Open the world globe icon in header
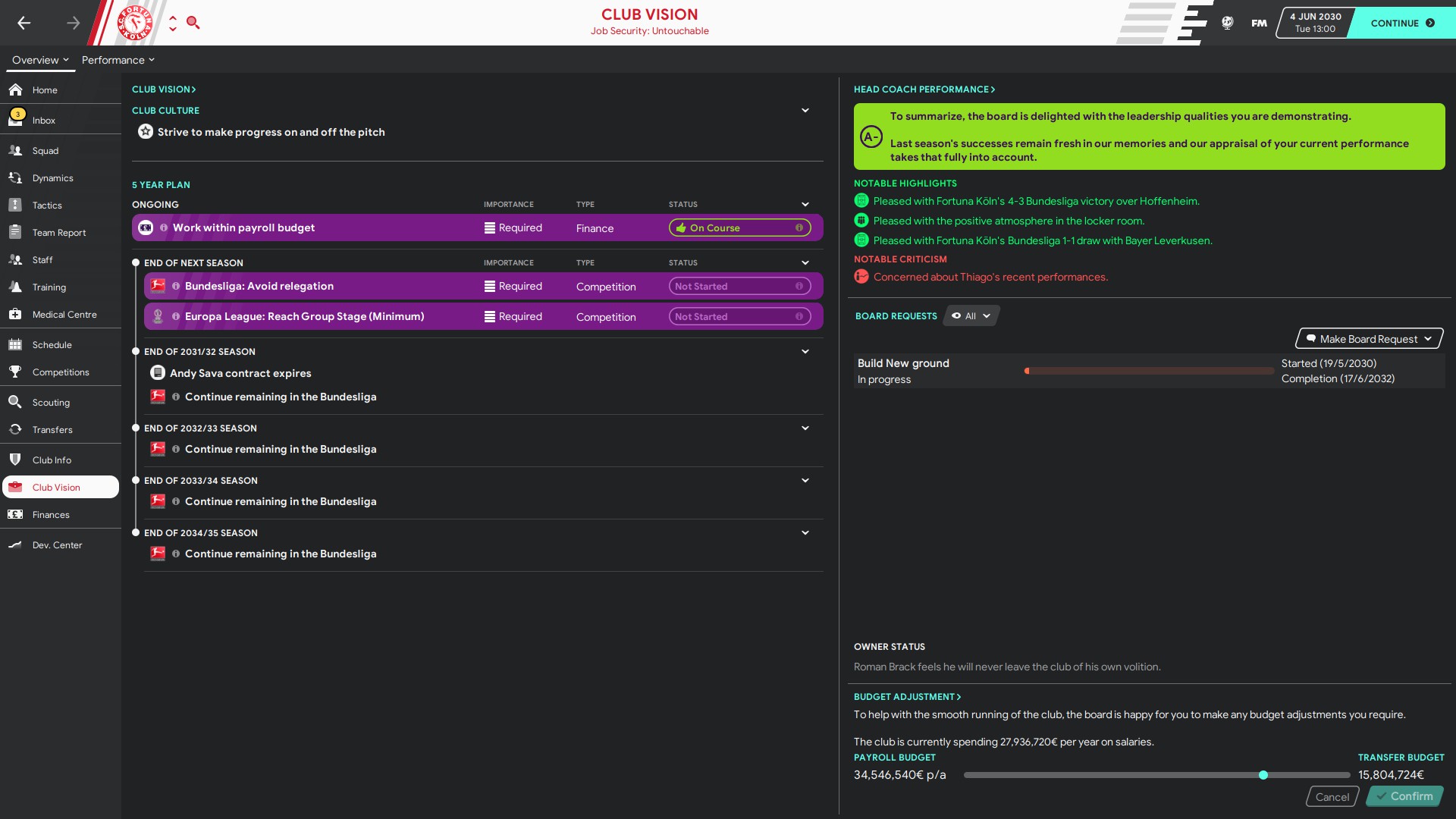The height and width of the screenshot is (819, 1456). [x=1227, y=23]
